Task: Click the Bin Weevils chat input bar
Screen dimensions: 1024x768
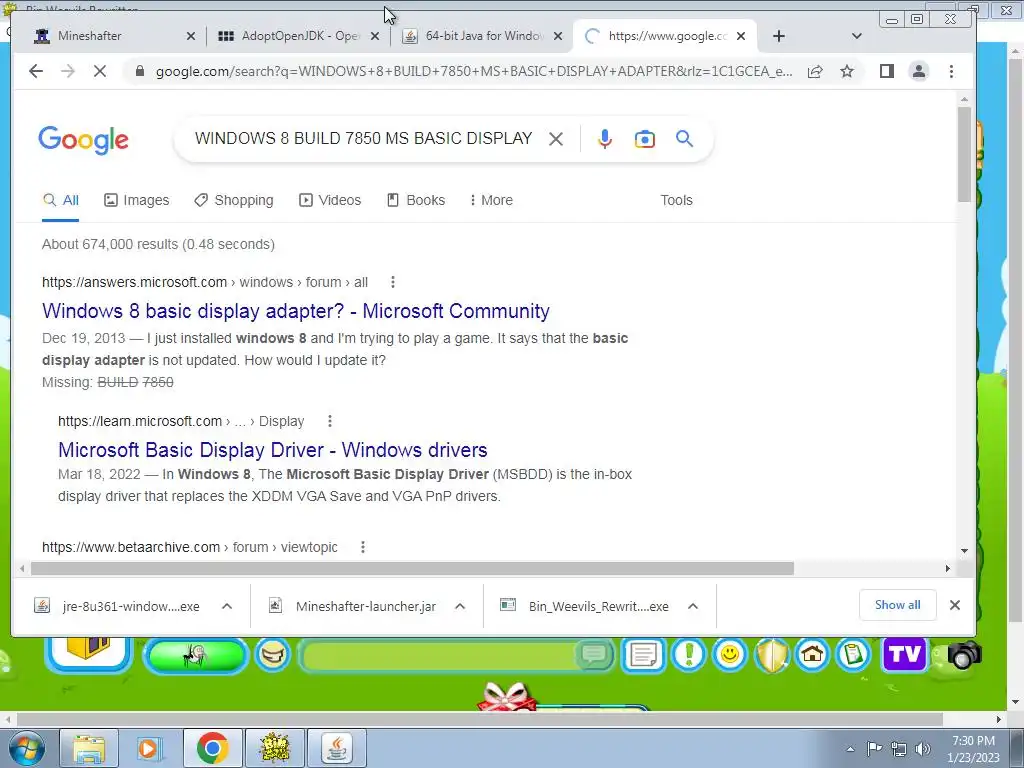Action: coord(440,655)
